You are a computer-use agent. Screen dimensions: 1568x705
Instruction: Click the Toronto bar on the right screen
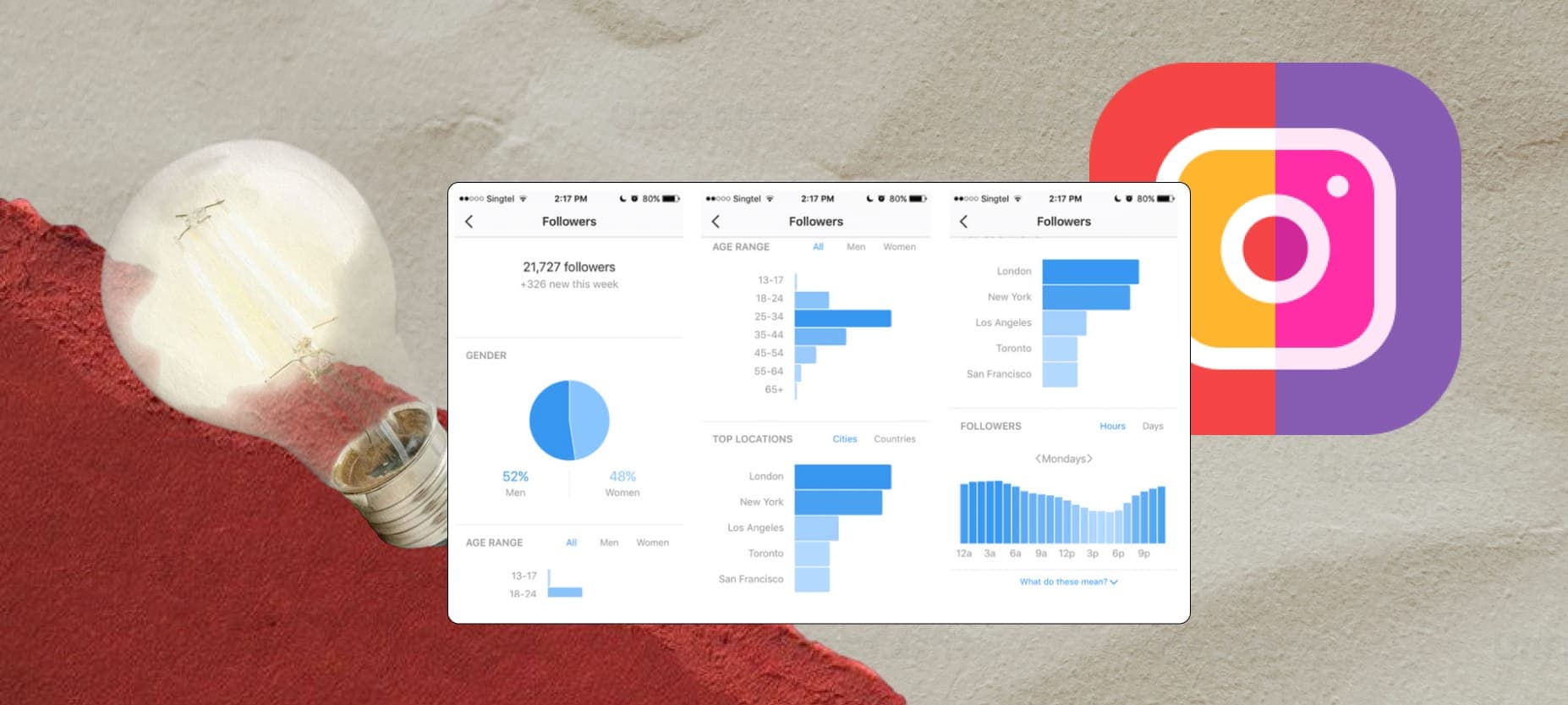click(1061, 349)
